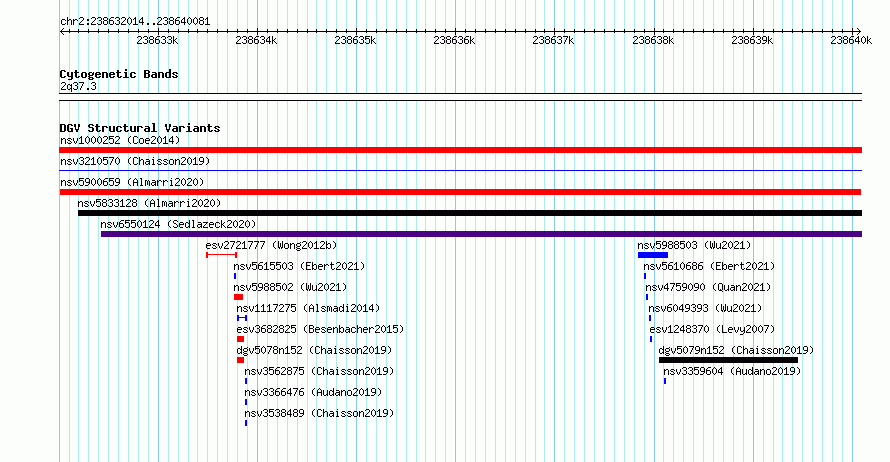Click nsv1117275 (Alsmadi2014) label
This screenshot has width=890, height=462.
coord(308,308)
